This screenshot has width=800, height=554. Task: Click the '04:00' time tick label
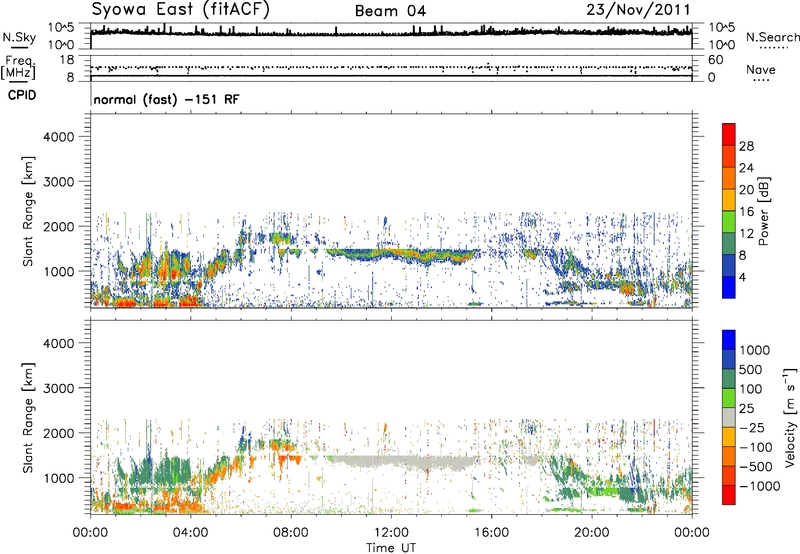click(190, 533)
